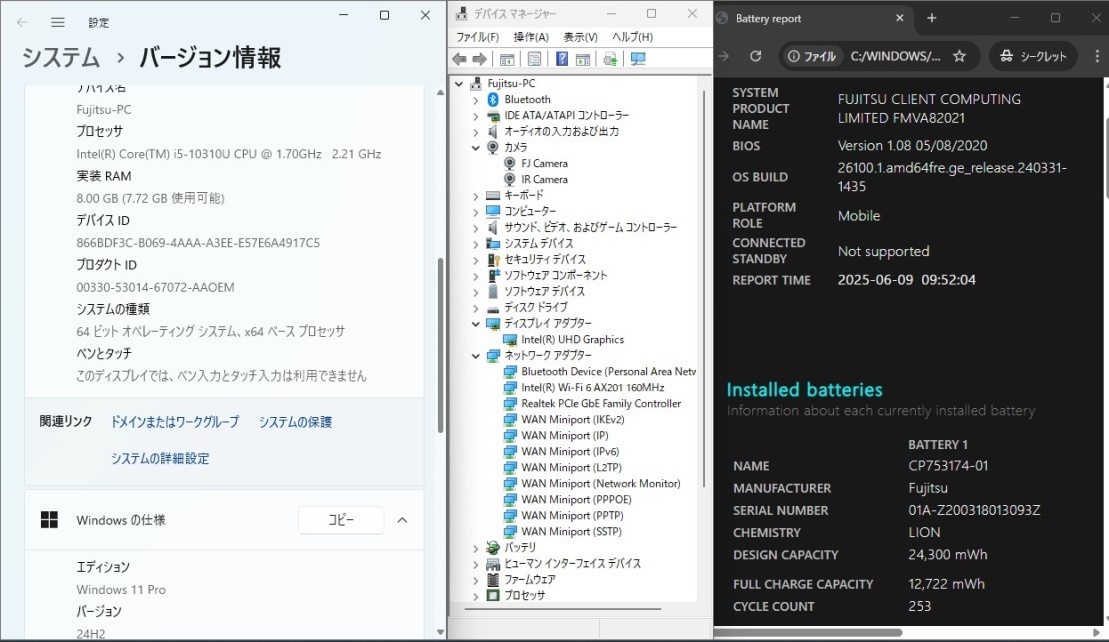Bookmark page with star icon
This screenshot has width=1109, height=642.
click(x=959, y=56)
